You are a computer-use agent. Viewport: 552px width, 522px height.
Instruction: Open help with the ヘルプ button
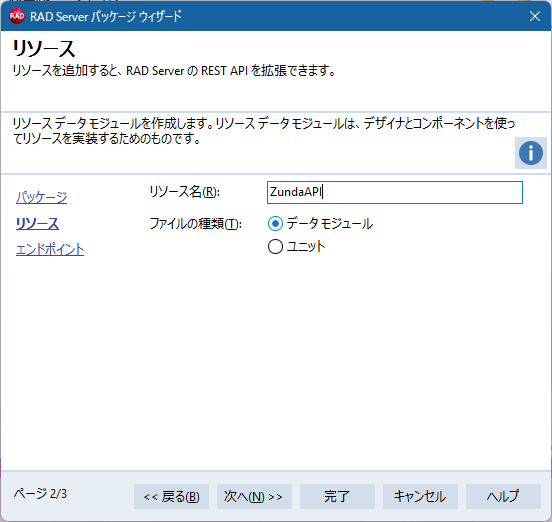pos(503,496)
